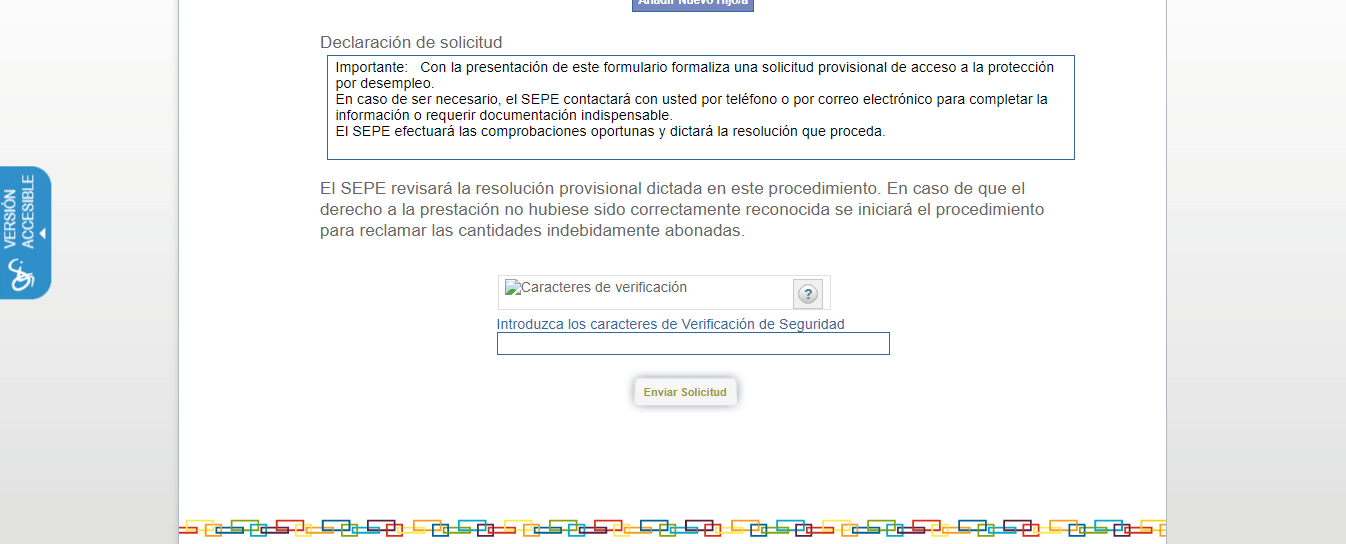Click the Añadir Nuevo Hijo/a button
Viewport: 1346px width, 544px height.
[x=692, y=4]
